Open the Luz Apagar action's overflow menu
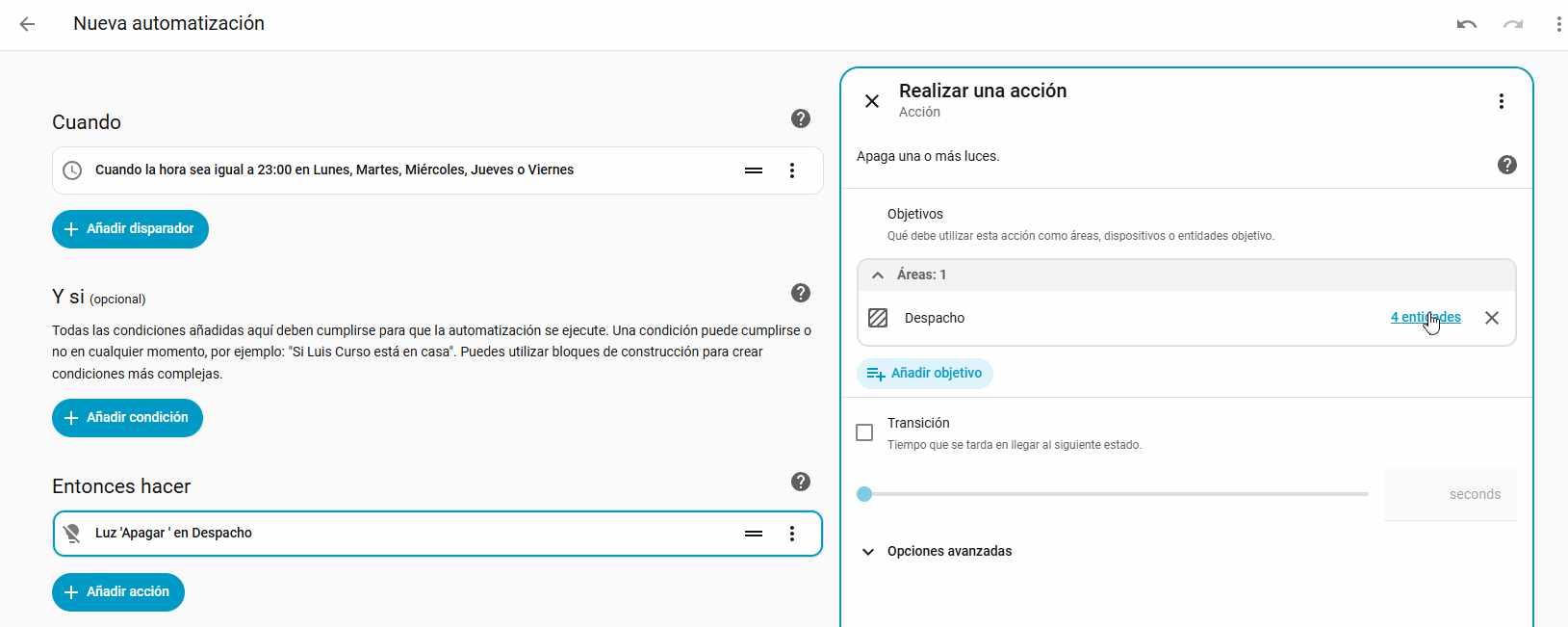Screen dimensions: 1568x627 pos(791,534)
